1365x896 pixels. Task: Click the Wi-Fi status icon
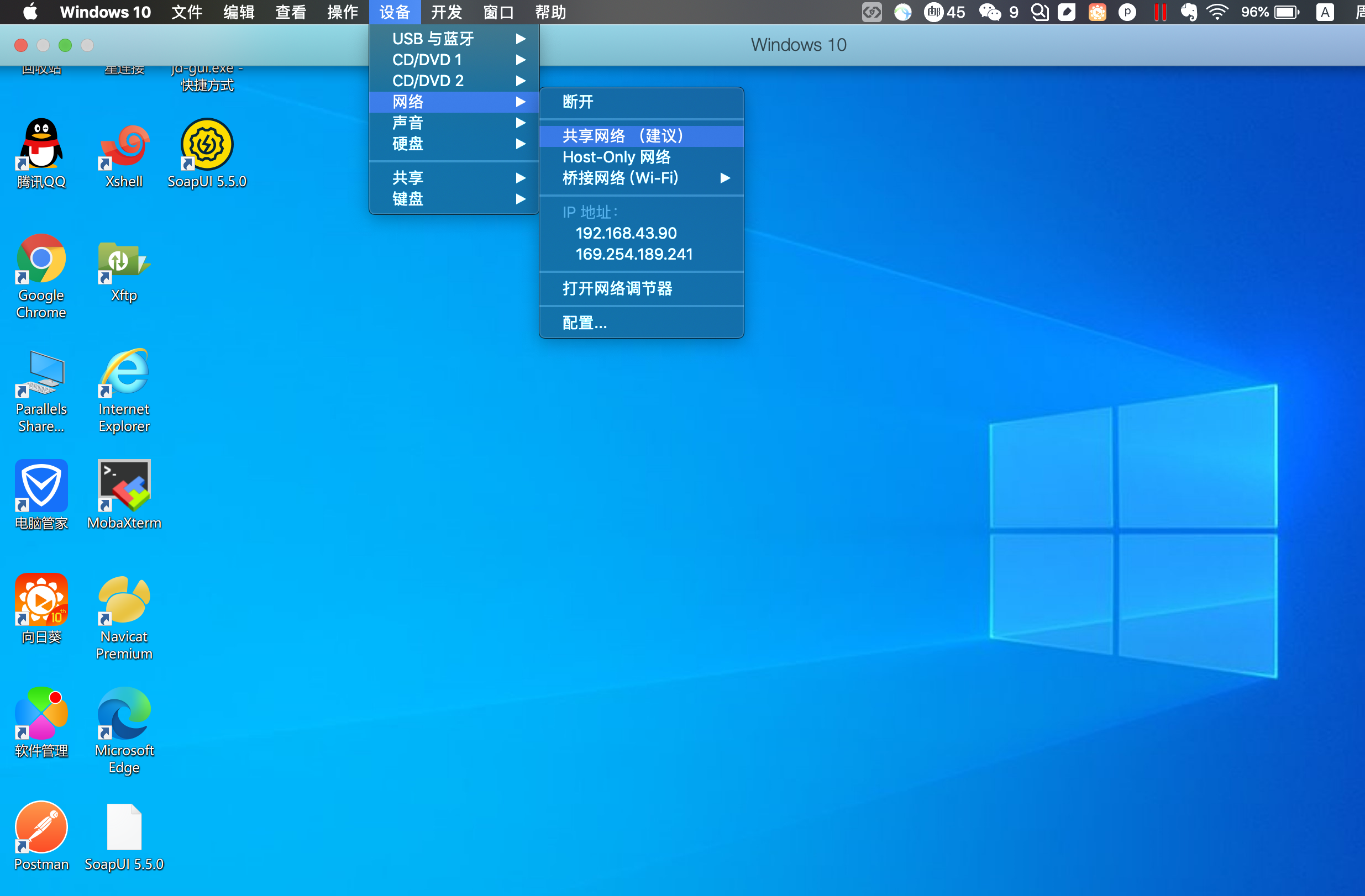pyautogui.click(x=1217, y=12)
